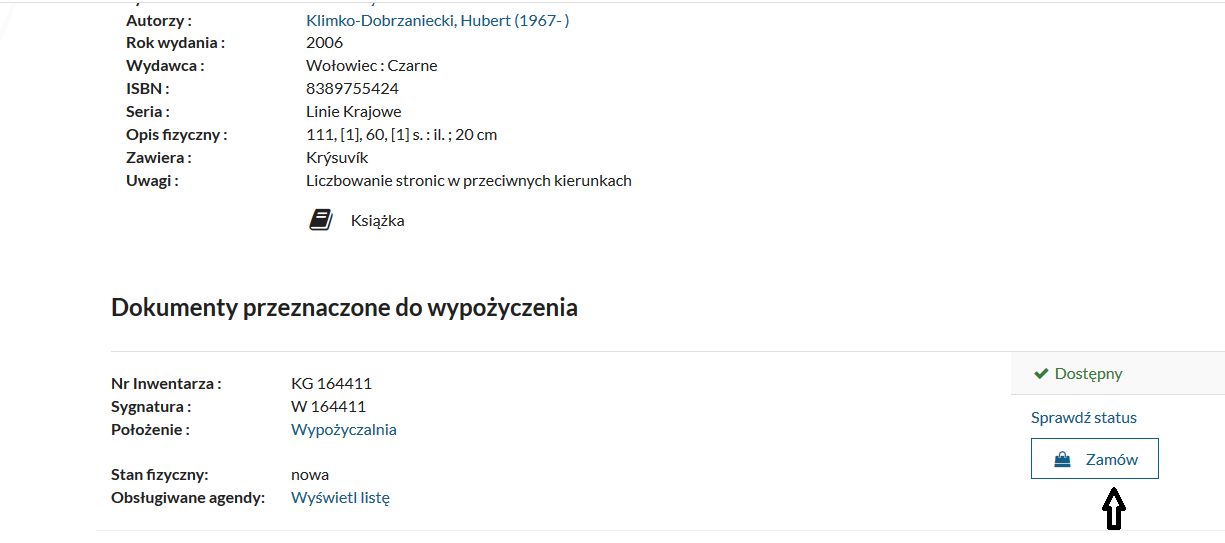The image size is (1225, 543).
Task: Open the Wypożyczalnia location link
Action: (x=343, y=430)
